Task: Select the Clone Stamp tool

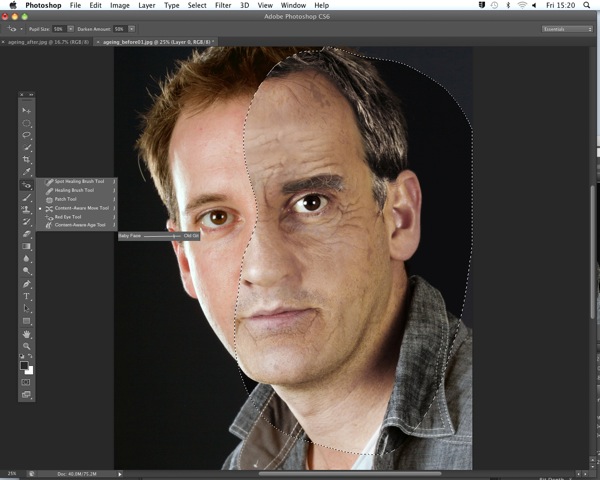Action: [26, 209]
